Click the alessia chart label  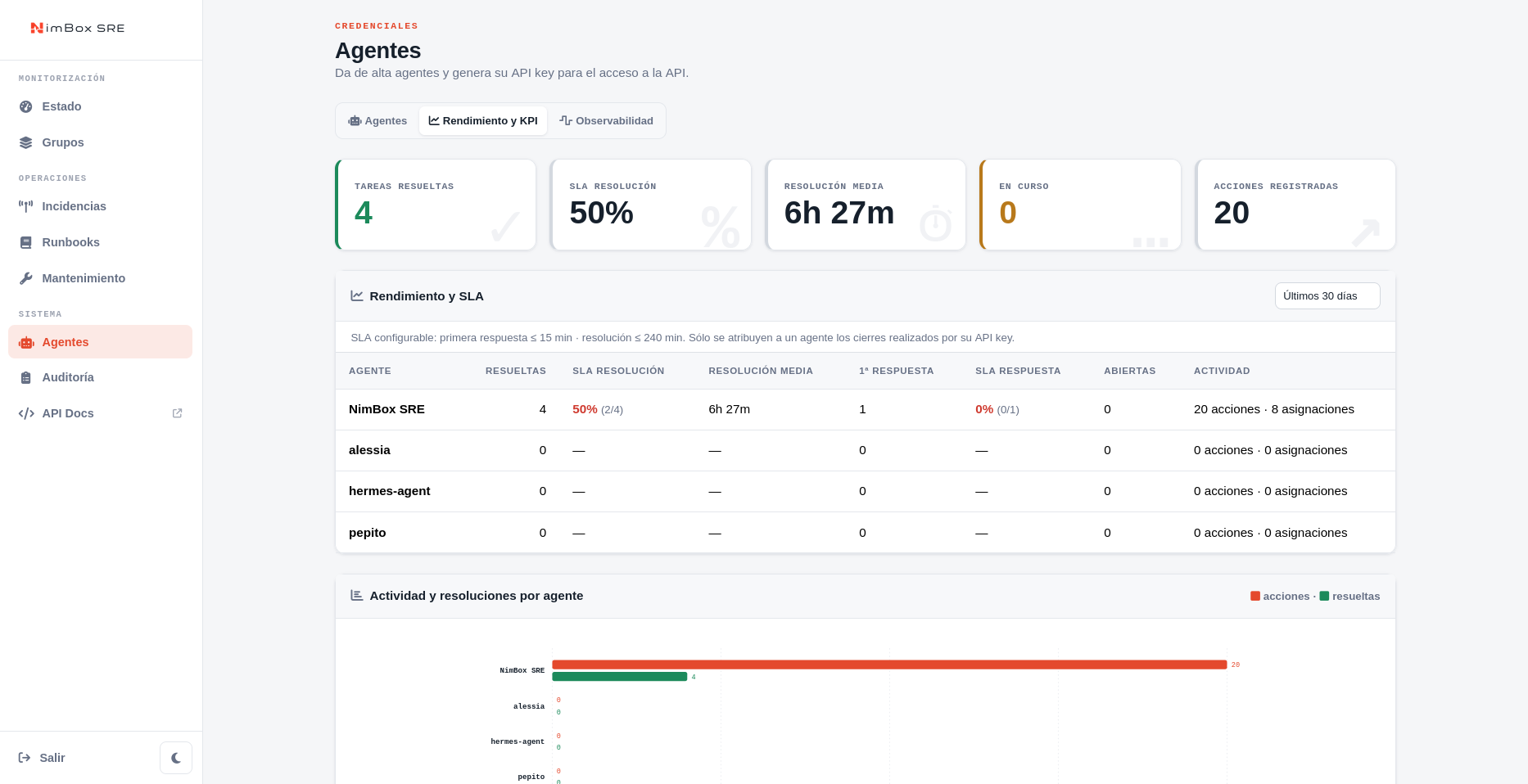(x=529, y=706)
